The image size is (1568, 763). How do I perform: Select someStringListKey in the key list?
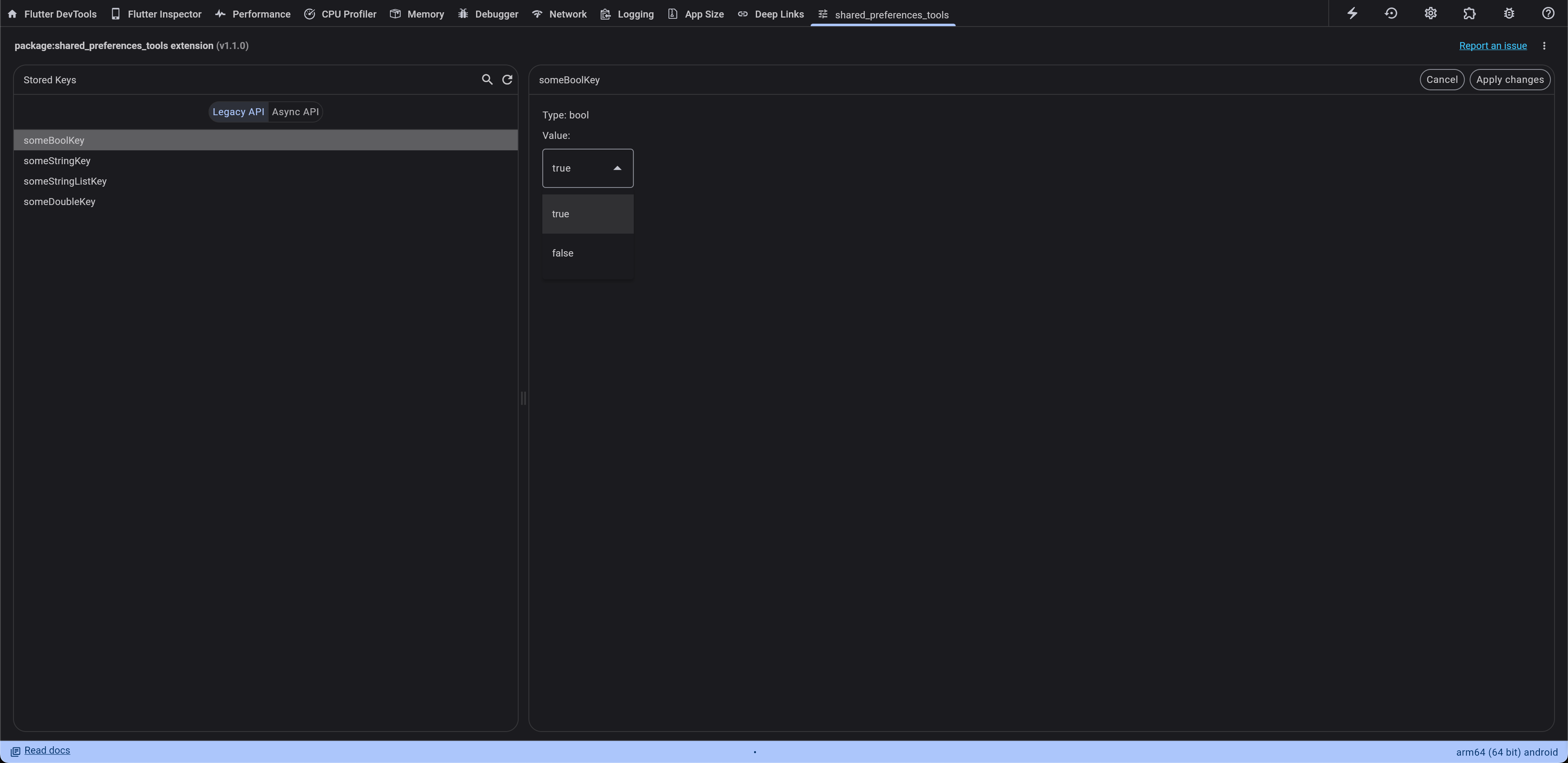coord(65,181)
